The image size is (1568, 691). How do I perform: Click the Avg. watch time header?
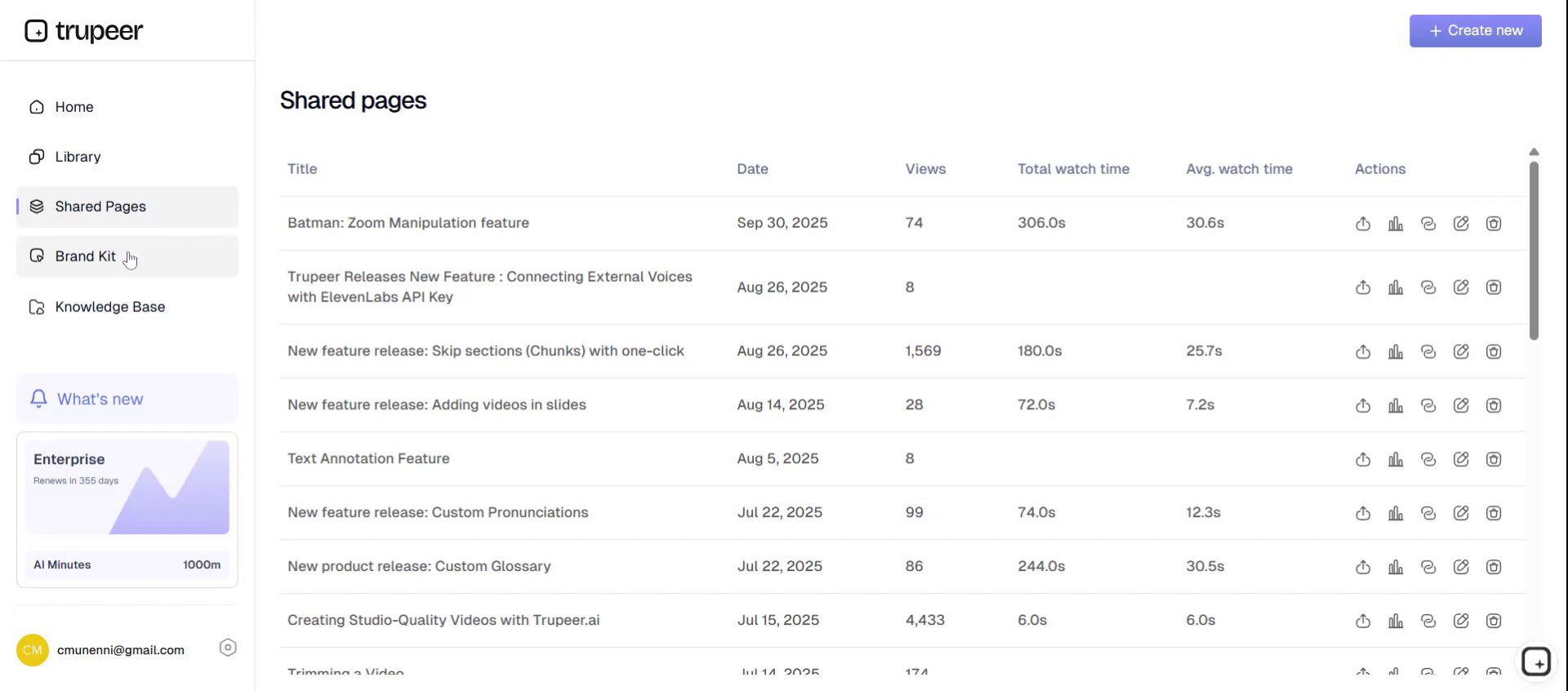(1239, 169)
